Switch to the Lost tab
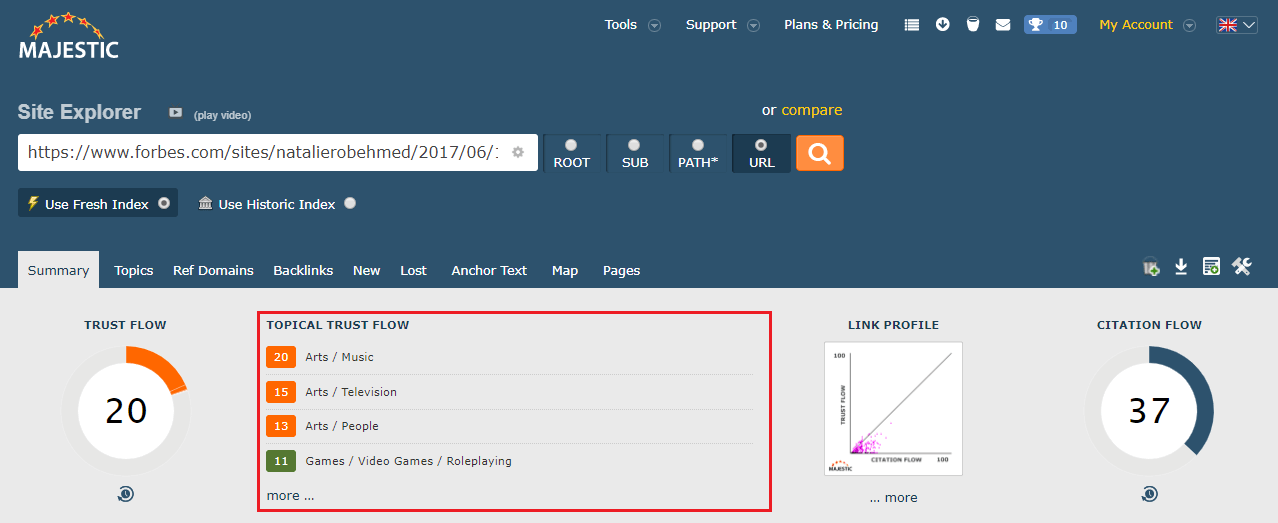This screenshot has height=523, width=1278. (x=413, y=270)
